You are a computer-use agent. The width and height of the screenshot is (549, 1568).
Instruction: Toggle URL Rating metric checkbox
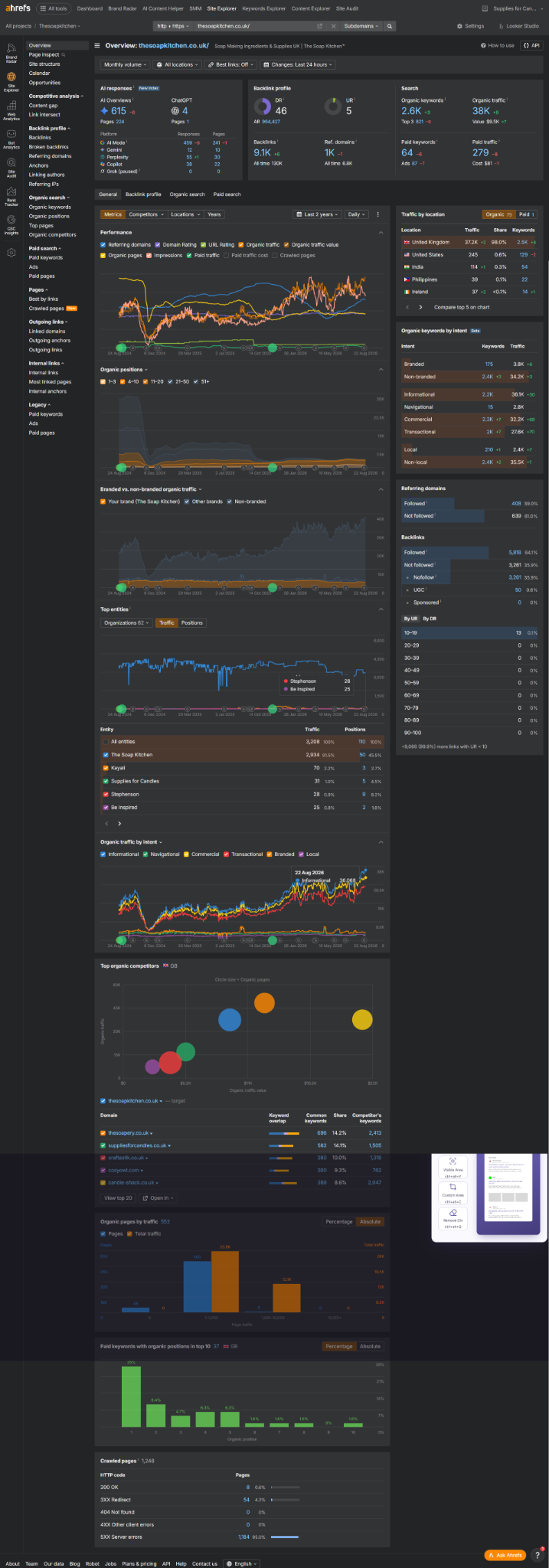203,245
